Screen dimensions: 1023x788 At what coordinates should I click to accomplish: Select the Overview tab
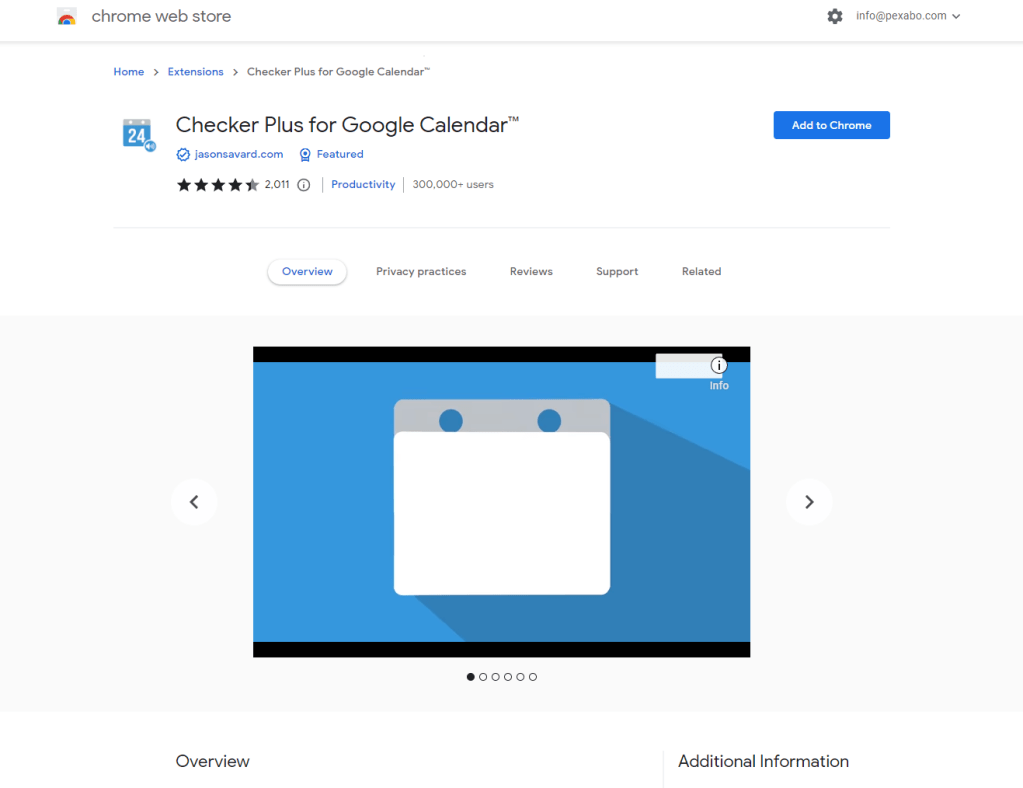click(307, 271)
